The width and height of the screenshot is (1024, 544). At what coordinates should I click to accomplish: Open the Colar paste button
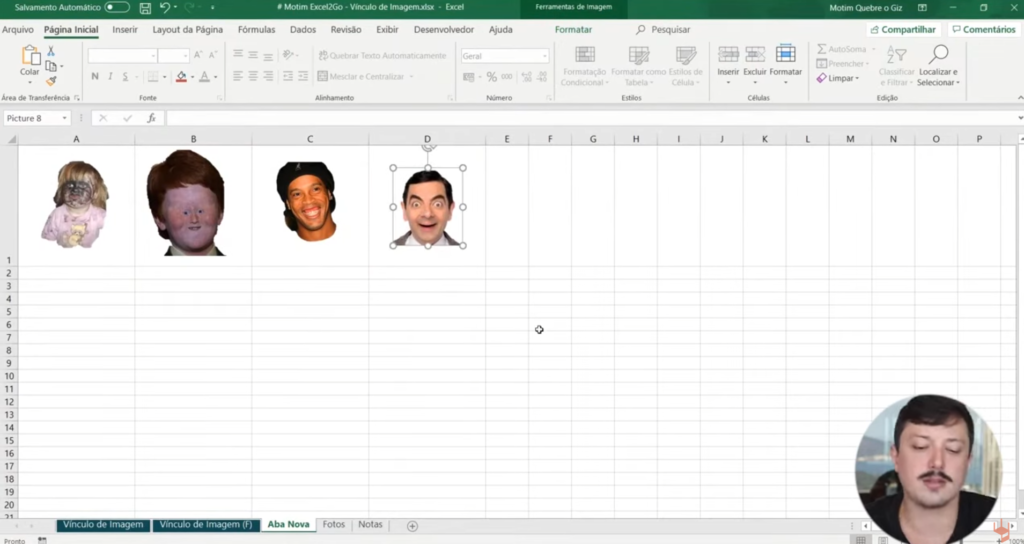pyautogui.click(x=29, y=65)
